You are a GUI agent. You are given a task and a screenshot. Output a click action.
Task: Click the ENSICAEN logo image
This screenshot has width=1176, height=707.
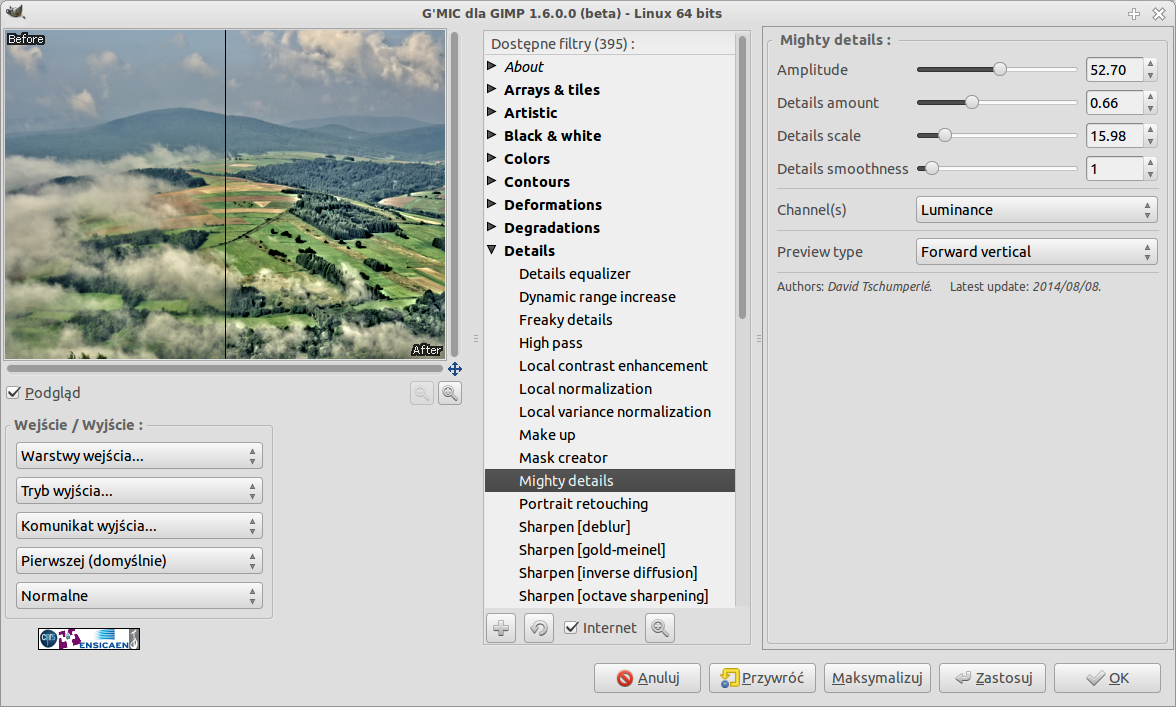tap(89, 639)
